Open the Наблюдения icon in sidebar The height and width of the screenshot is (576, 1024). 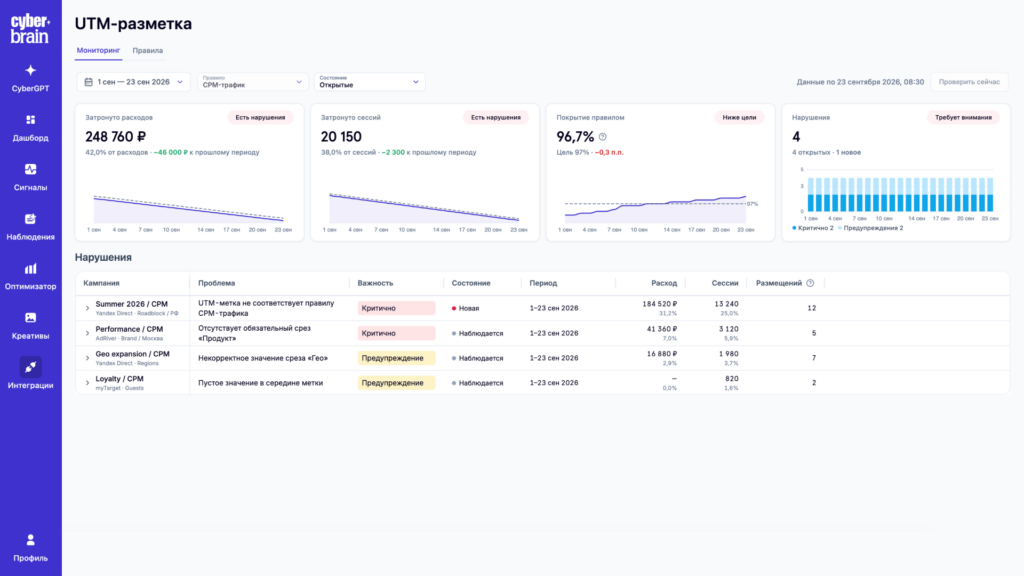(x=31, y=219)
